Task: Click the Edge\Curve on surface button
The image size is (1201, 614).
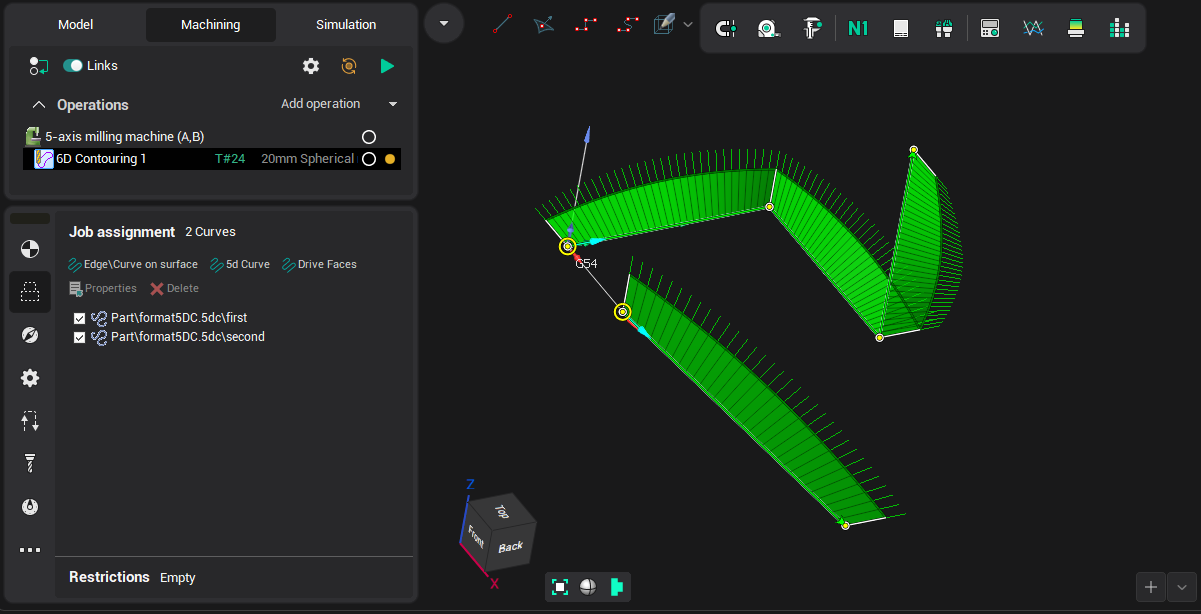Action: tap(133, 264)
